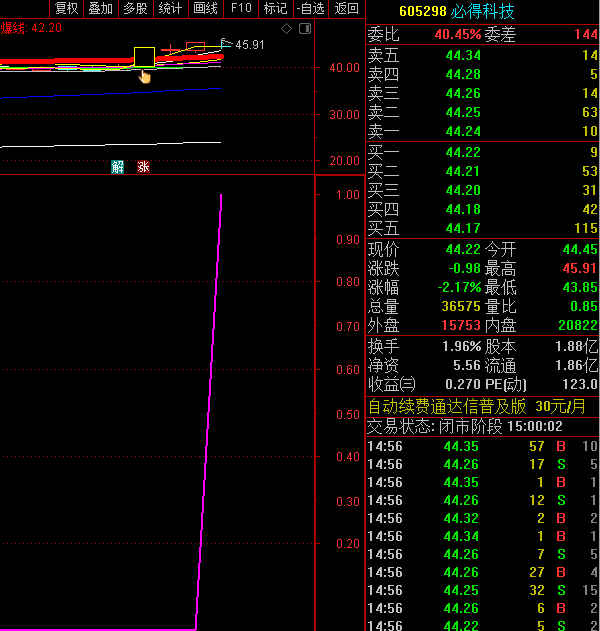Click the small square icon in chart header
The height and width of the screenshot is (631, 600).
click(304, 28)
